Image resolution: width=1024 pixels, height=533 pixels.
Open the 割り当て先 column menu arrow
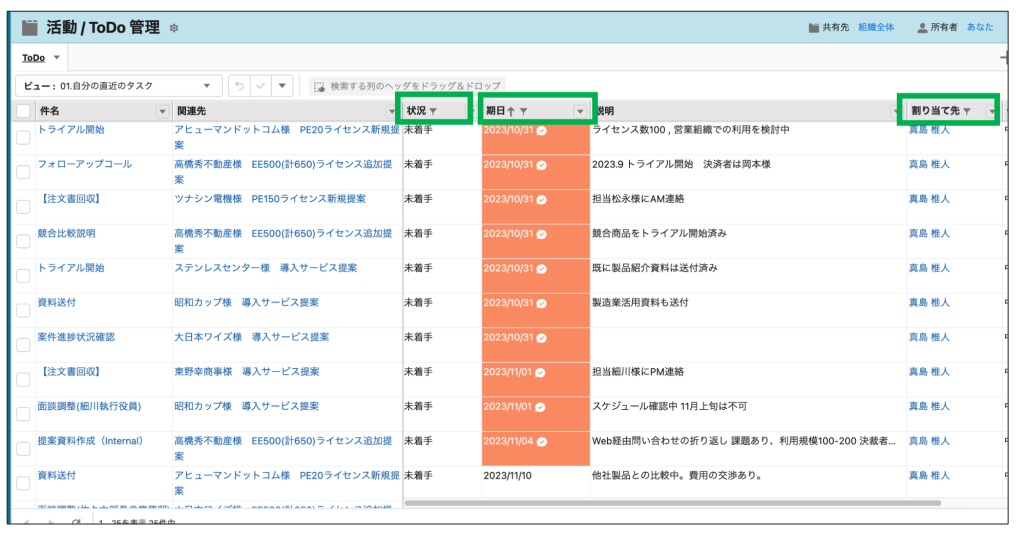(x=992, y=112)
